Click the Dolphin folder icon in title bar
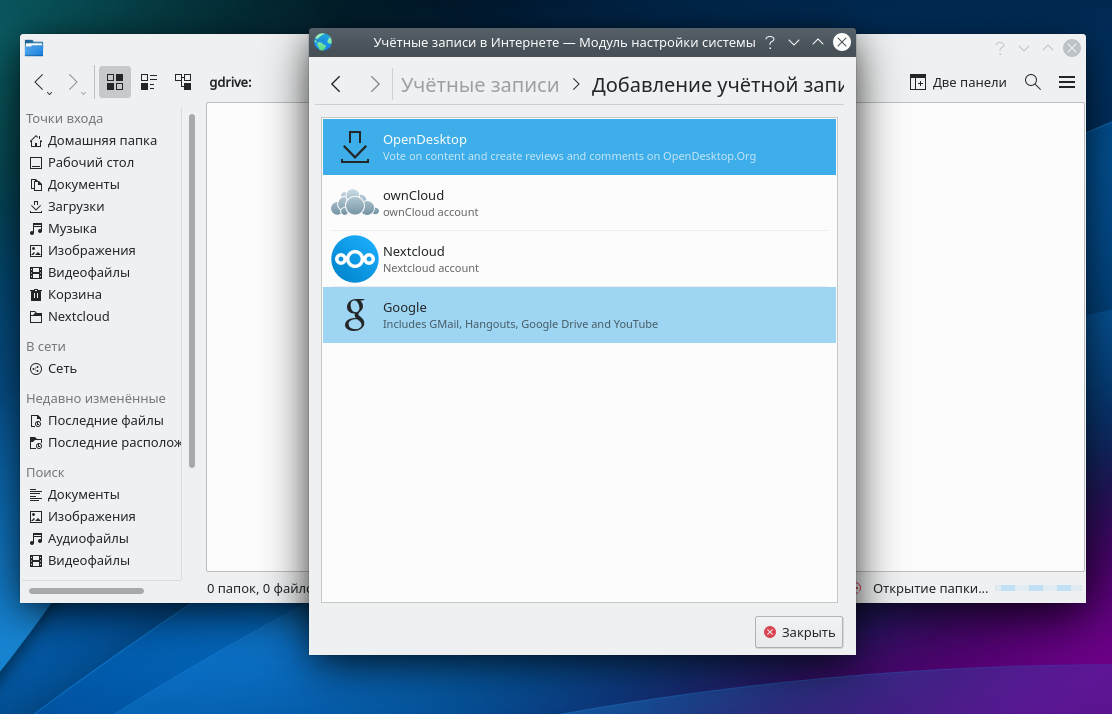 point(34,48)
